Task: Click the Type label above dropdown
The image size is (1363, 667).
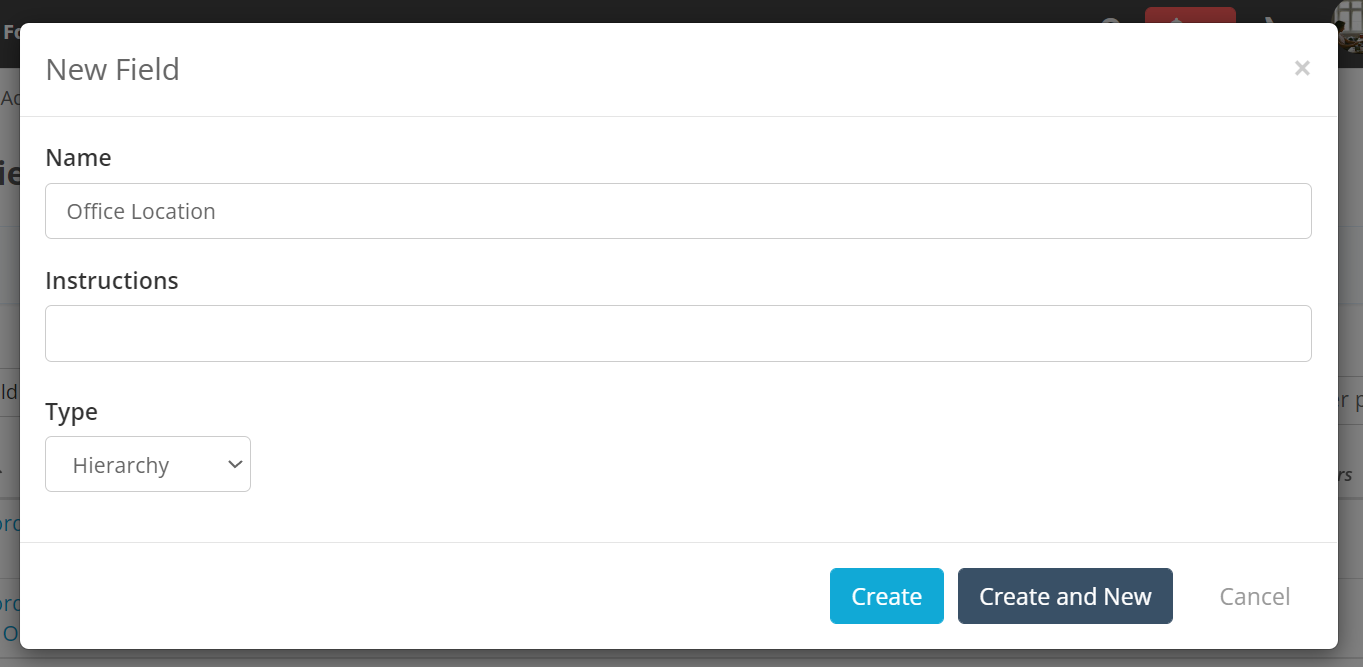Action: pyautogui.click(x=71, y=412)
